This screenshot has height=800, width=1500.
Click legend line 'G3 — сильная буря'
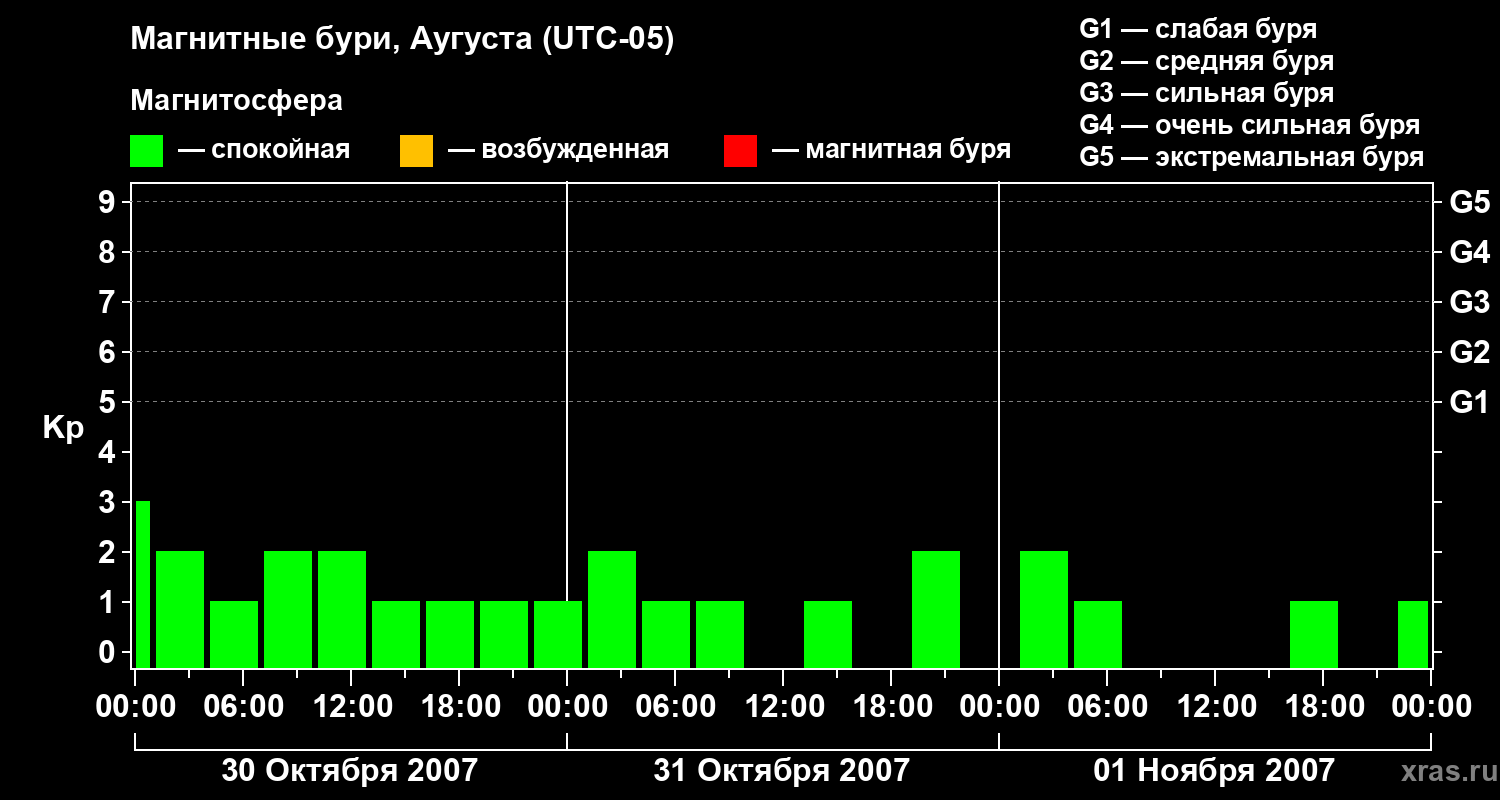pyautogui.click(x=1206, y=93)
